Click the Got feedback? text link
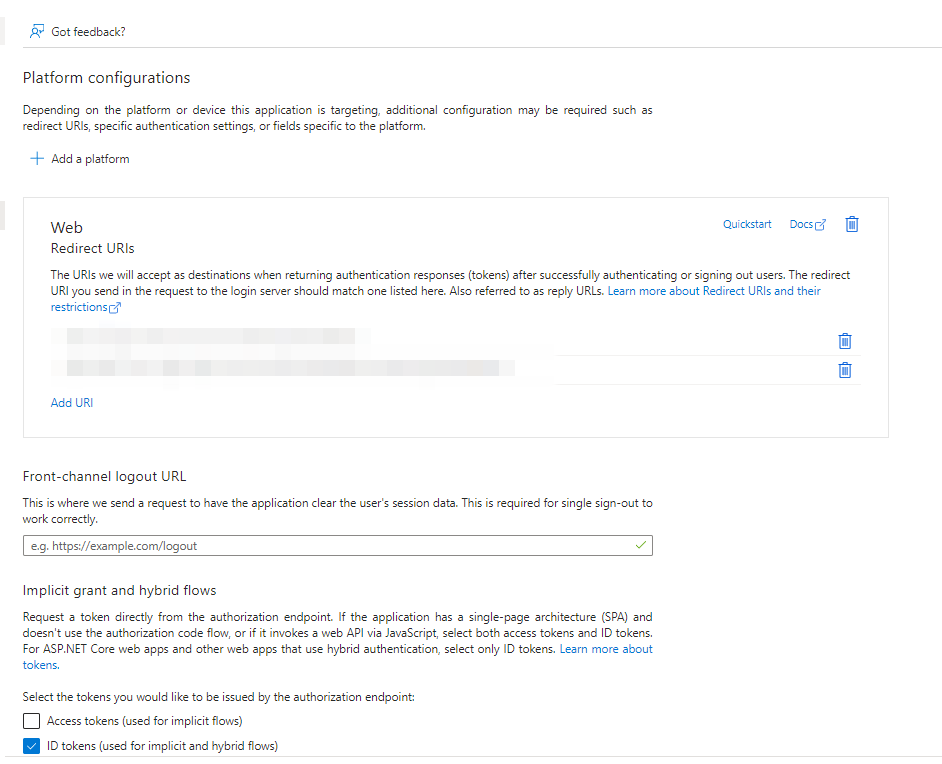The height and width of the screenshot is (764, 942). [88, 32]
